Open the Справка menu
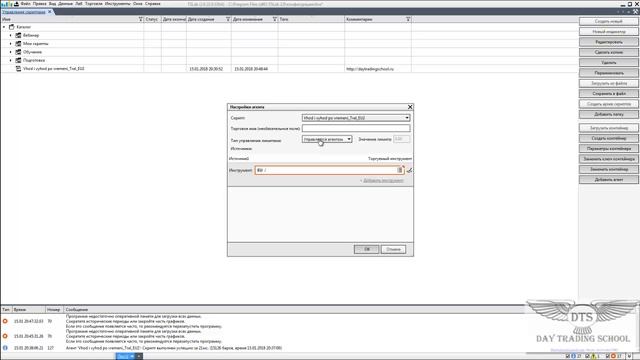The image size is (640, 360). (153, 4)
